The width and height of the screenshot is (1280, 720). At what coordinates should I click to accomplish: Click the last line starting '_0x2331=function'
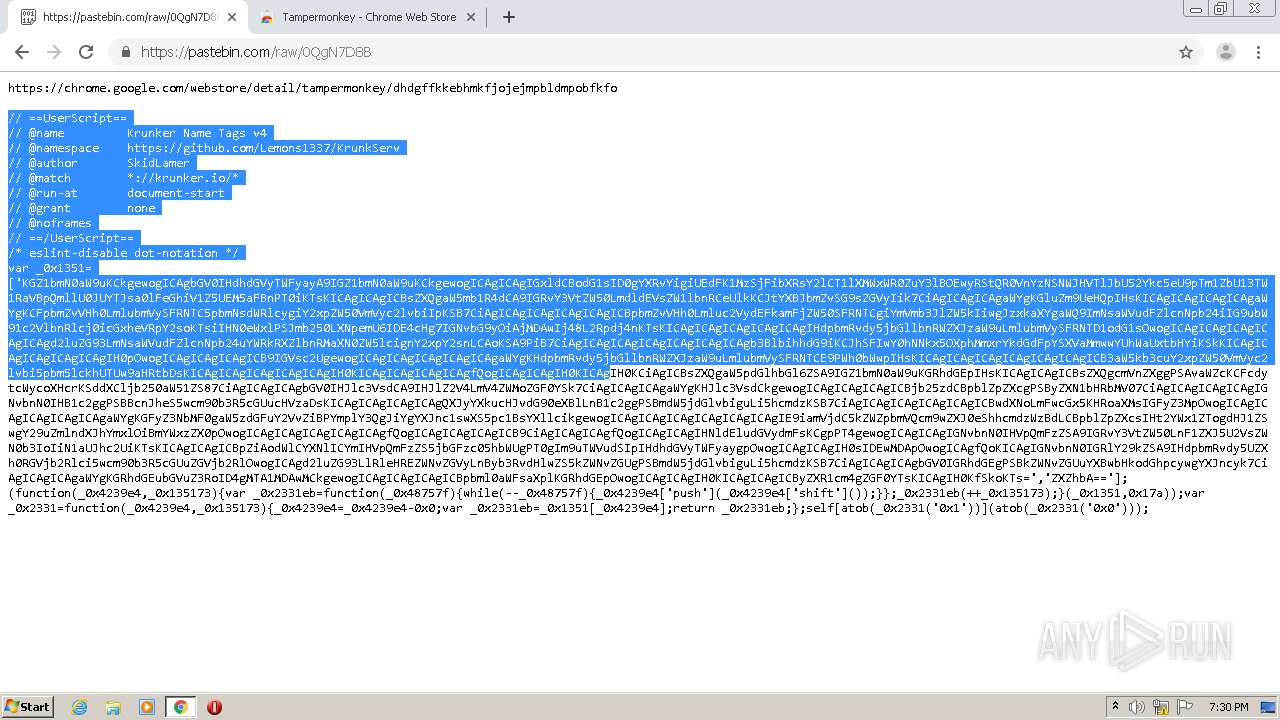[578, 508]
